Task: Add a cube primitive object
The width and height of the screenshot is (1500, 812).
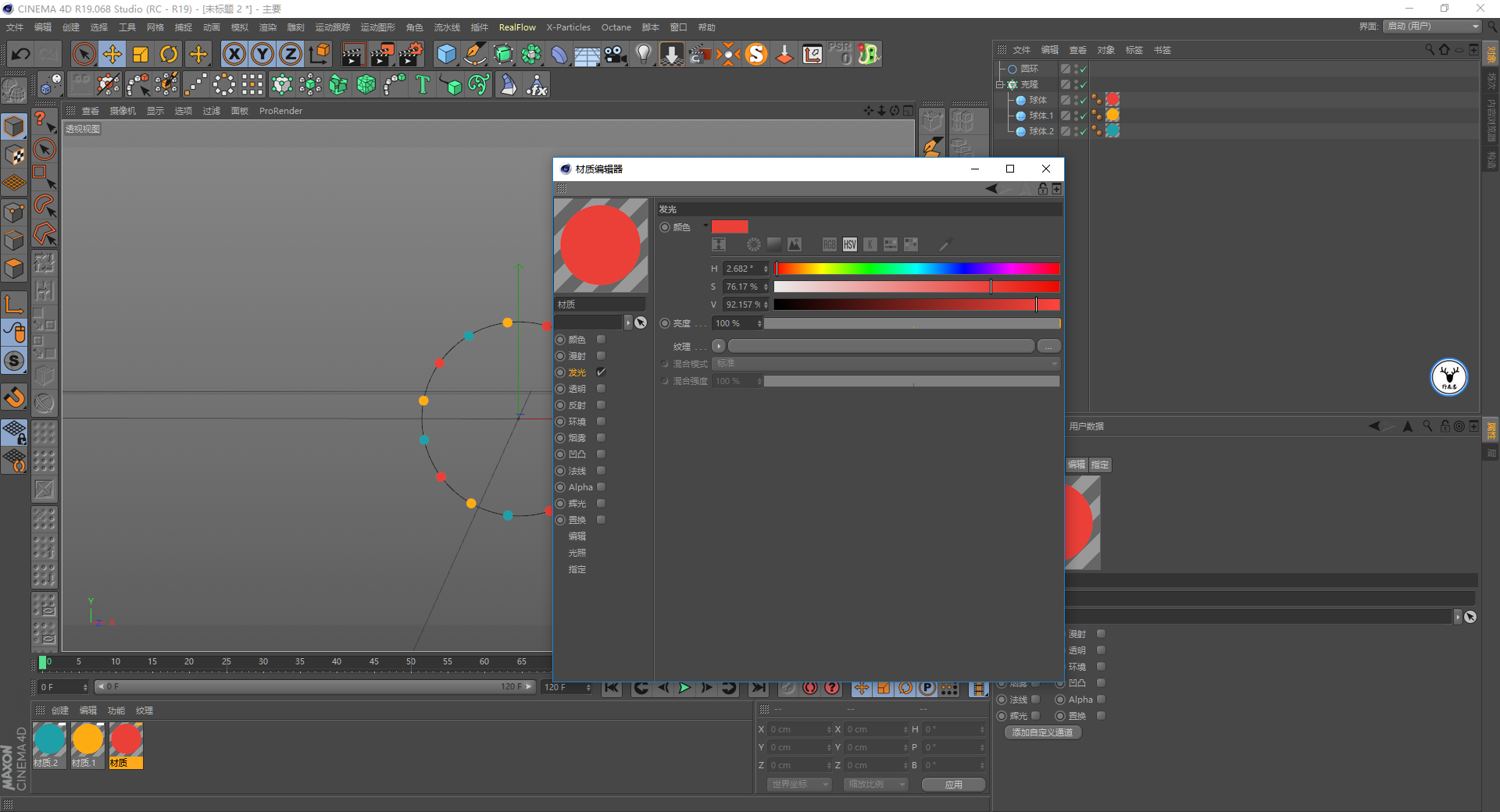Action: pos(447,54)
